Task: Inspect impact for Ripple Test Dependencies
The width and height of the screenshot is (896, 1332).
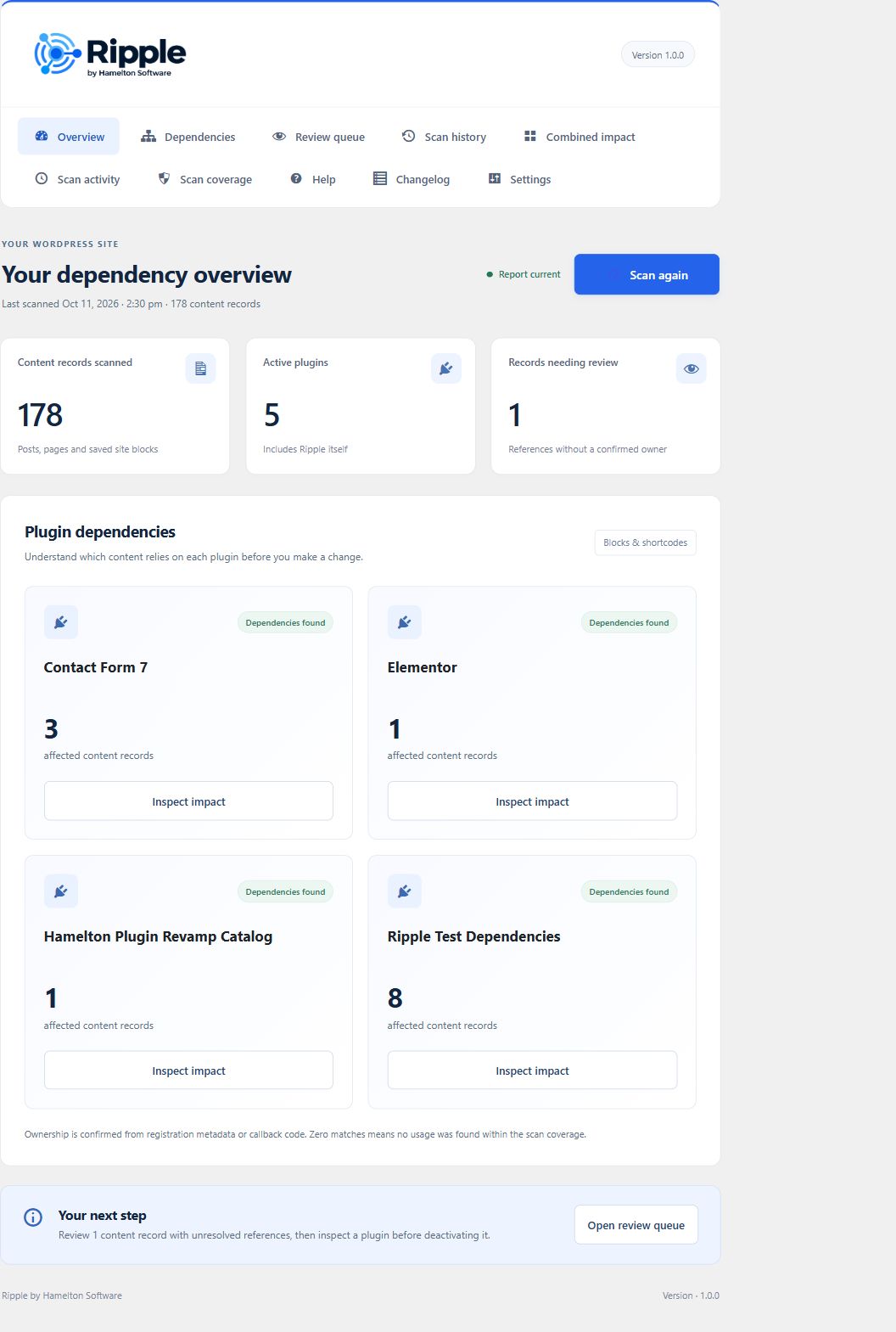Action: 532,1071
